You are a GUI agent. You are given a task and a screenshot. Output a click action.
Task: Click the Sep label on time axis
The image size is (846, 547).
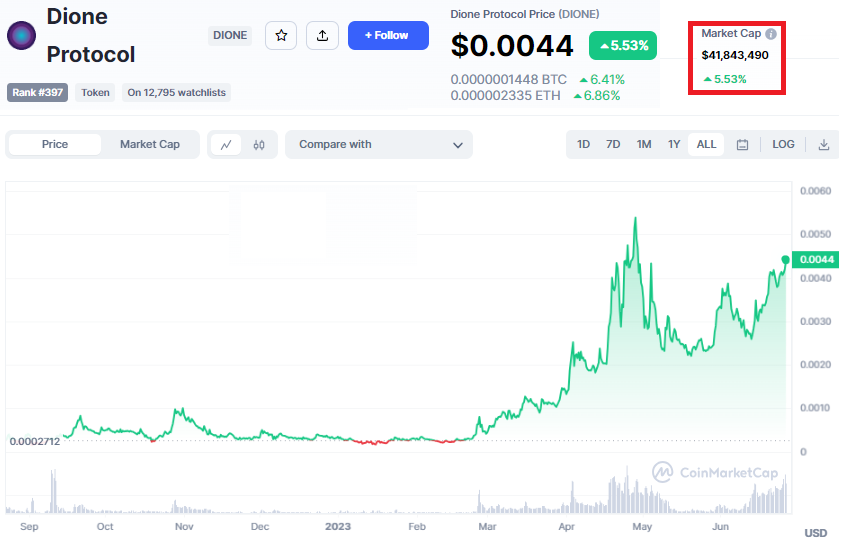pos(29,527)
